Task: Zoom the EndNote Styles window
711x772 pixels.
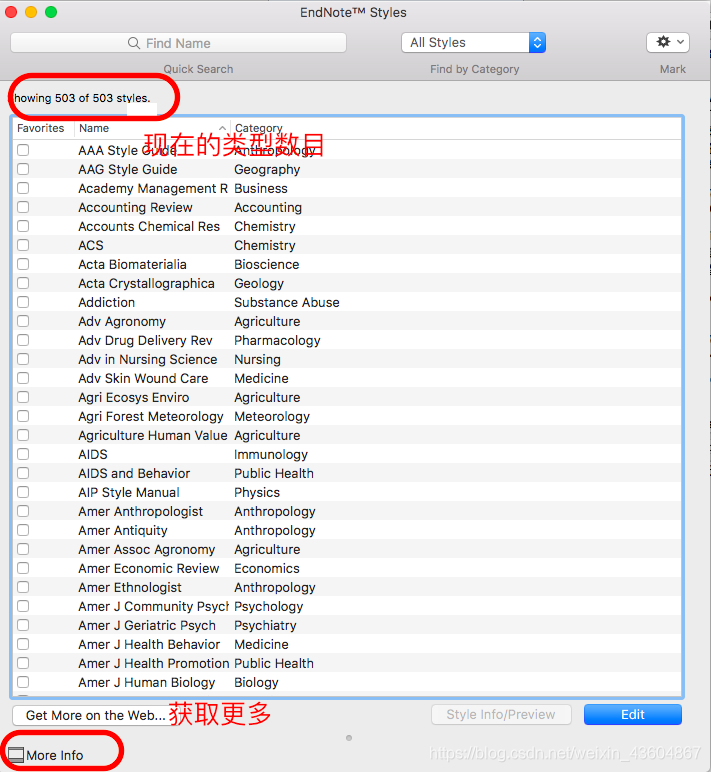Action: [x=51, y=12]
